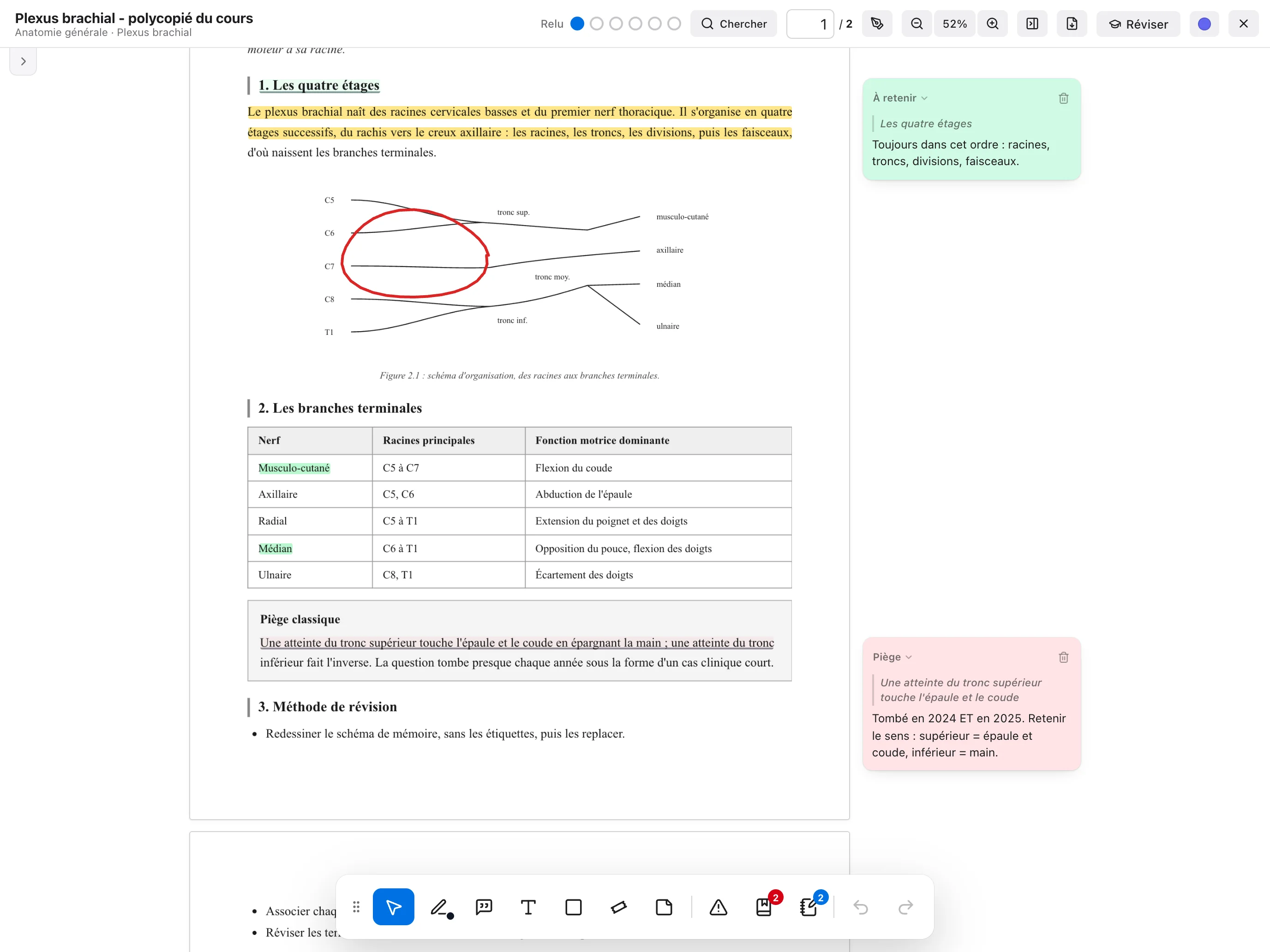Click the redo arrow
This screenshot has width=1270, height=952.
coord(905,907)
